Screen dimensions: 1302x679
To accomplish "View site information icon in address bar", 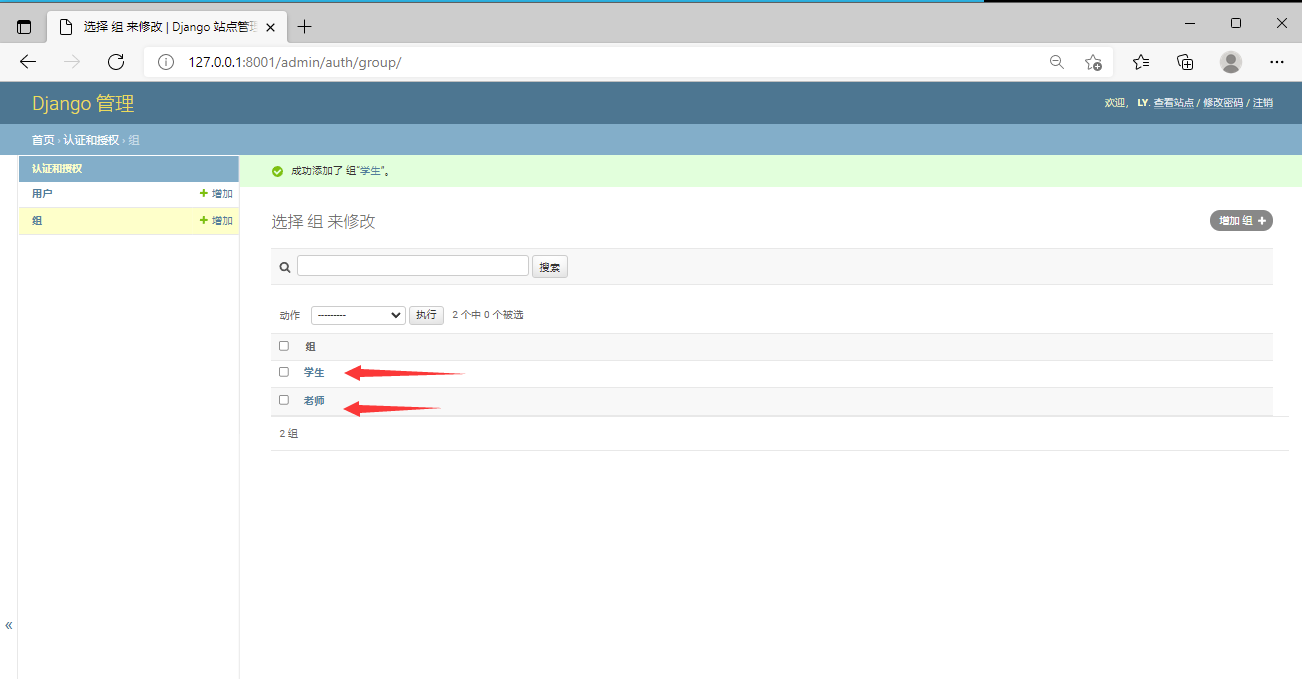I will 166,62.
